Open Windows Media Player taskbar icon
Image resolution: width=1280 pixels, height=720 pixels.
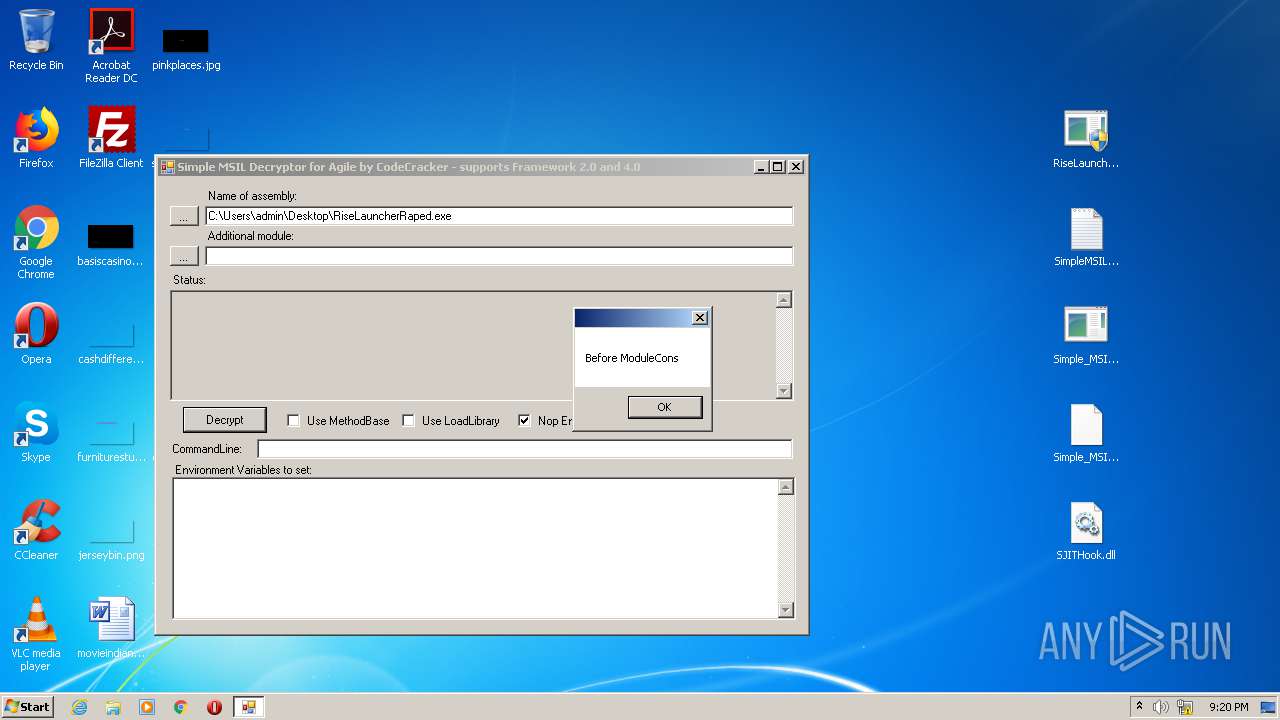tap(147, 707)
